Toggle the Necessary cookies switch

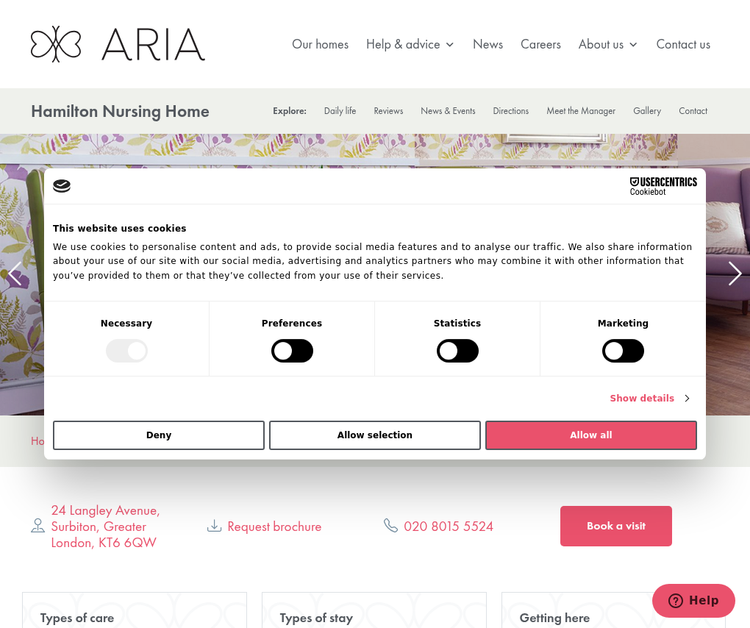[x=127, y=351]
